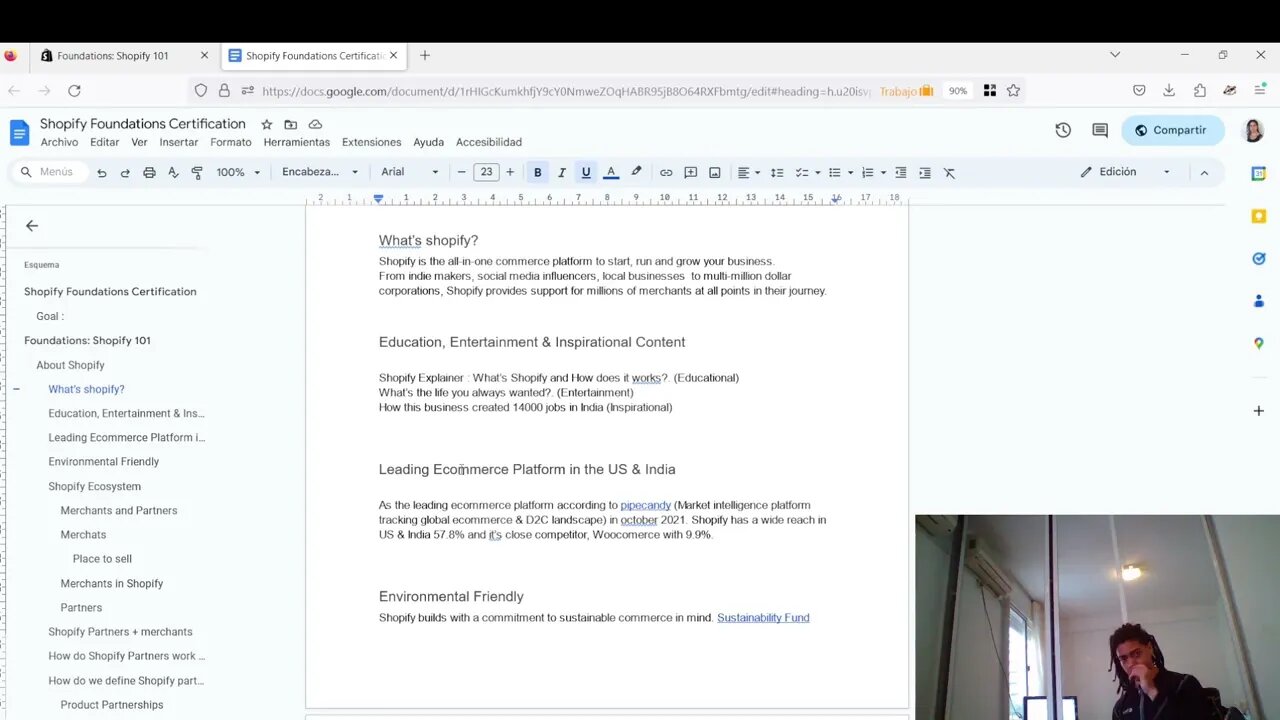Open comments history icon
This screenshot has height=720, width=1280.
(1100, 130)
